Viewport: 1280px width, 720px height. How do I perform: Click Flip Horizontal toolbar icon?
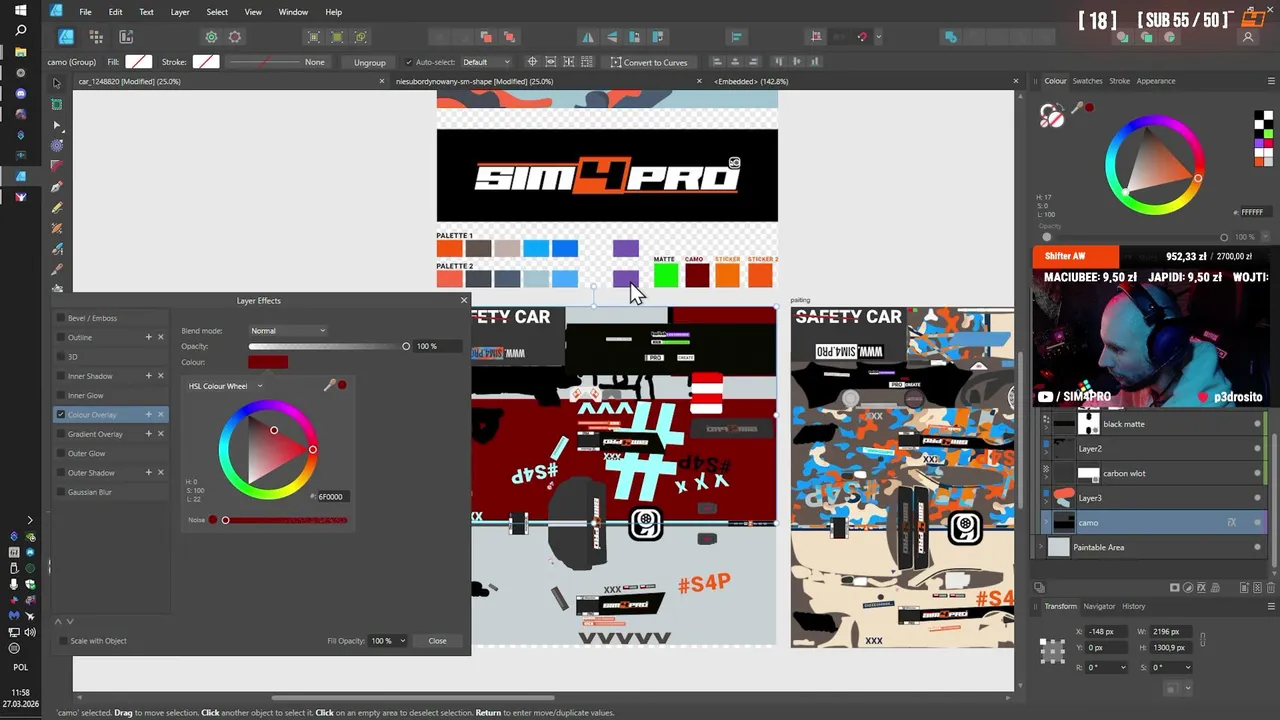click(588, 37)
